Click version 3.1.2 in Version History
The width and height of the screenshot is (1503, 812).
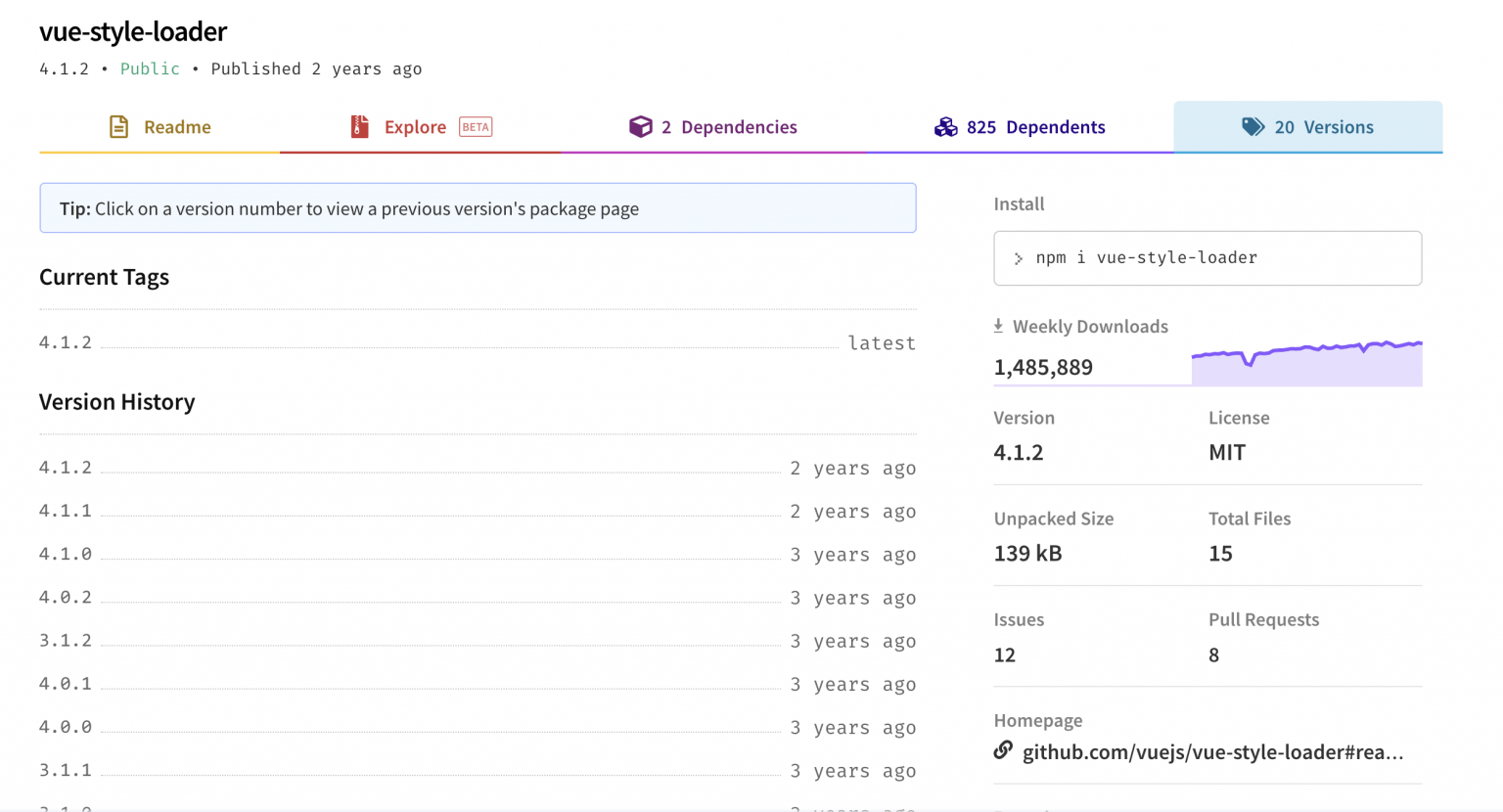click(64, 641)
